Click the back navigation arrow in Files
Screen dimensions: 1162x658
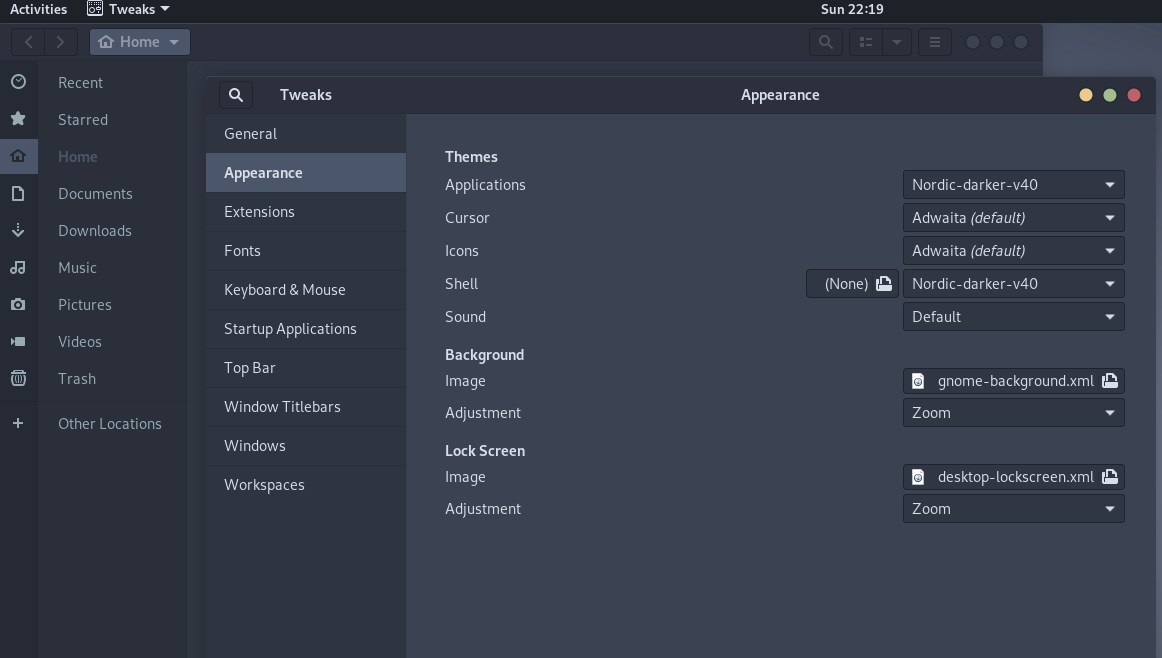point(27,42)
